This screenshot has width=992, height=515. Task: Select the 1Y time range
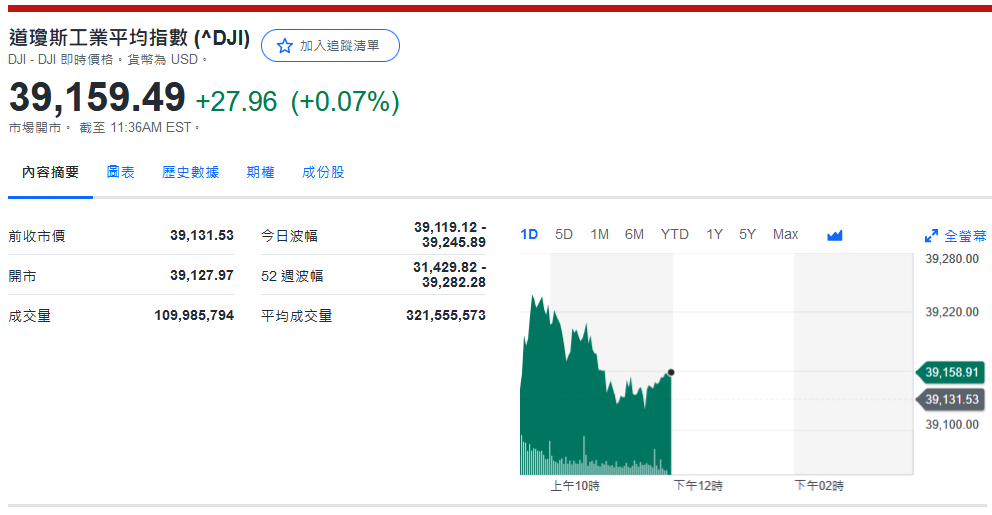[x=714, y=234]
